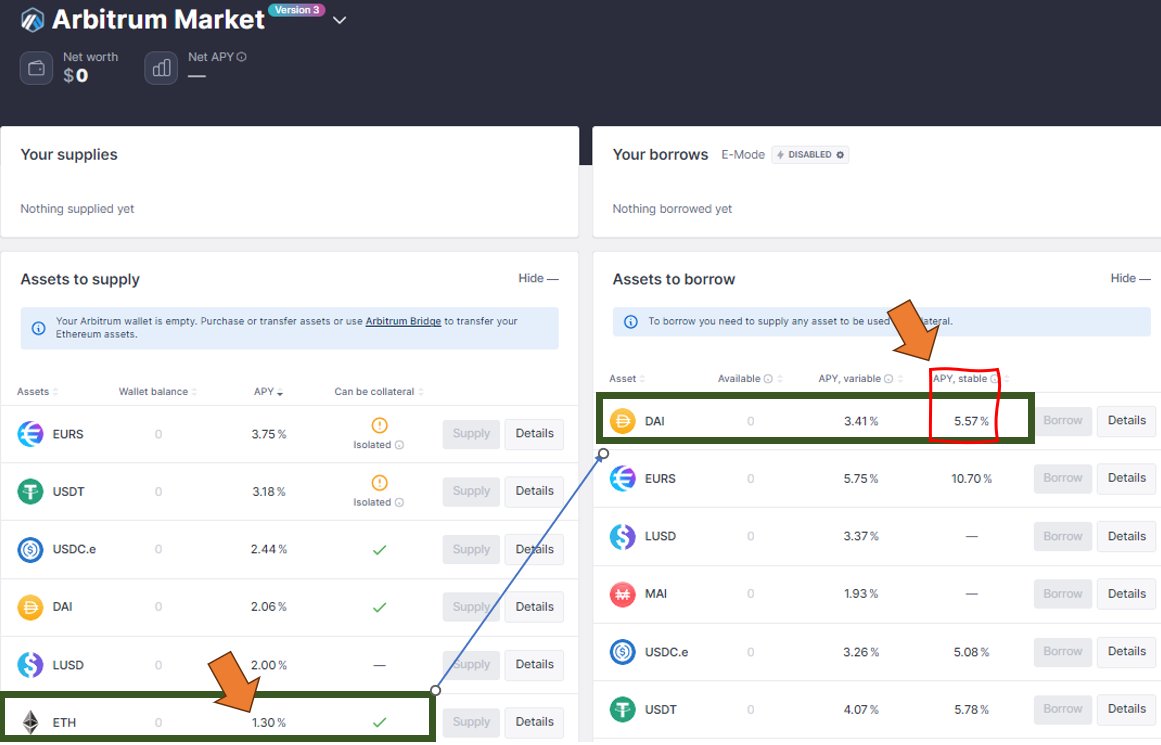Open Details for ETH supply row
1161x745 pixels.
534,722
